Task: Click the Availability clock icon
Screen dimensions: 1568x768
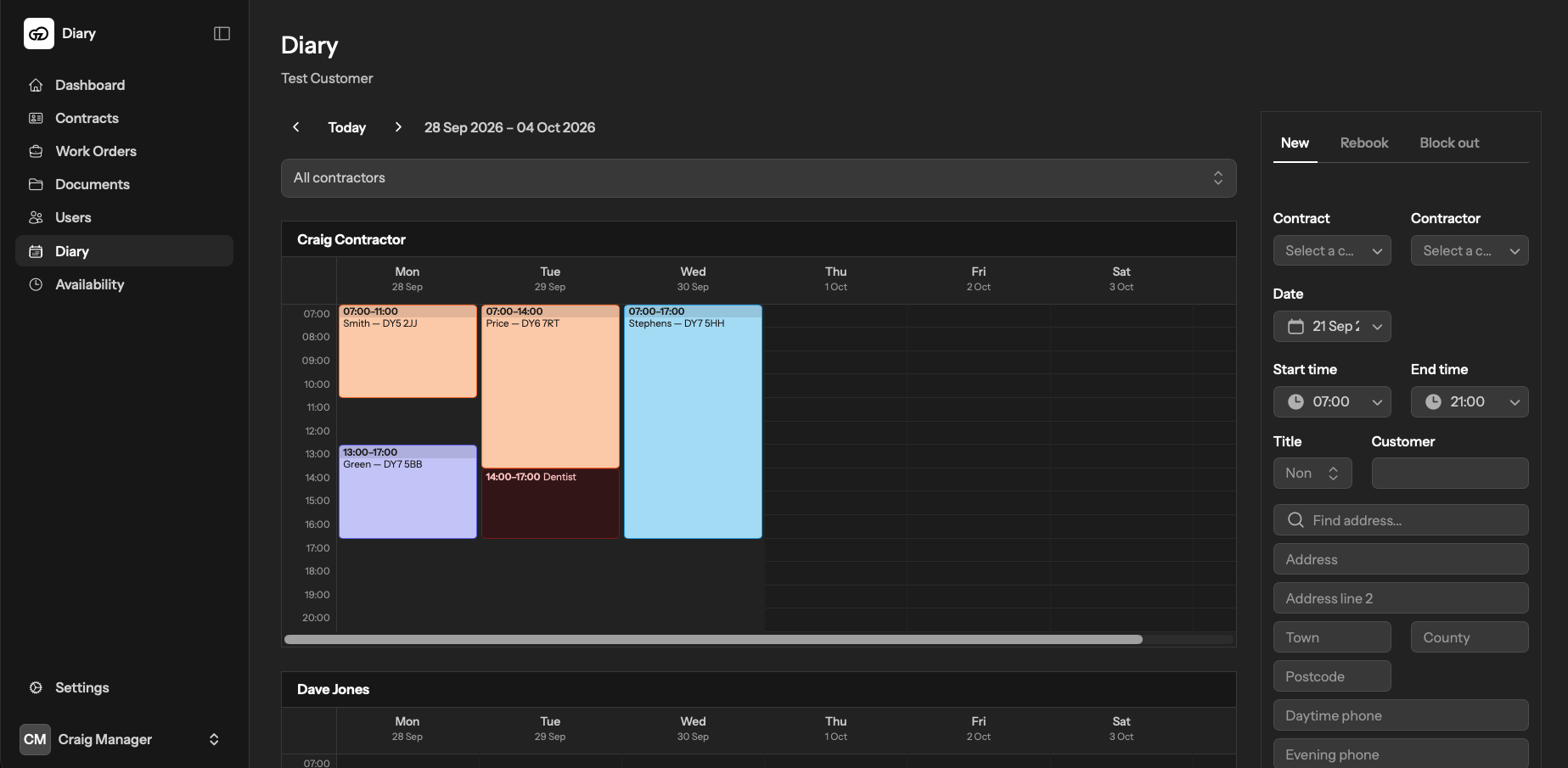Action: tap(36, 284)
